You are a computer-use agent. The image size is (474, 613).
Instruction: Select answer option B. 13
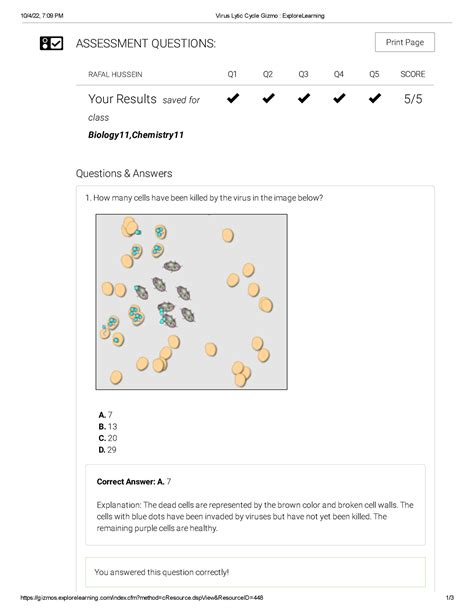(x=108, y=427)
